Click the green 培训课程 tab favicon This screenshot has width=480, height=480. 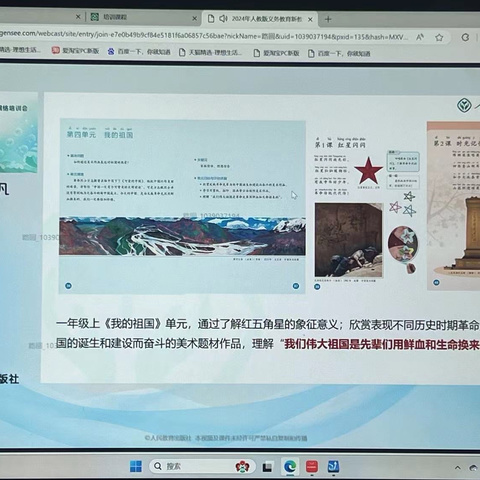point(95,17)
